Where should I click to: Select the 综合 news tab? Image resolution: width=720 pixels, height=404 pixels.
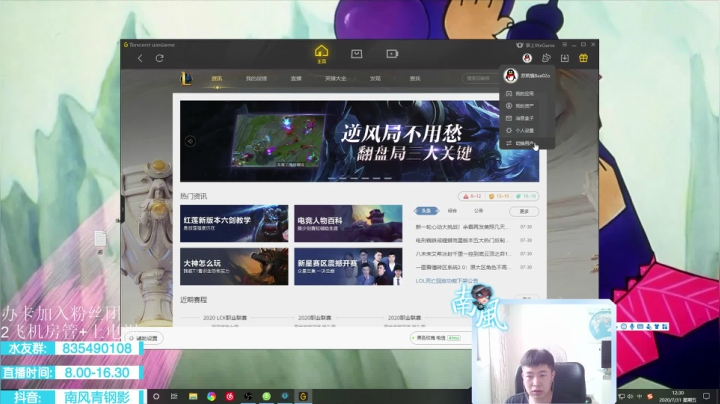452,211
